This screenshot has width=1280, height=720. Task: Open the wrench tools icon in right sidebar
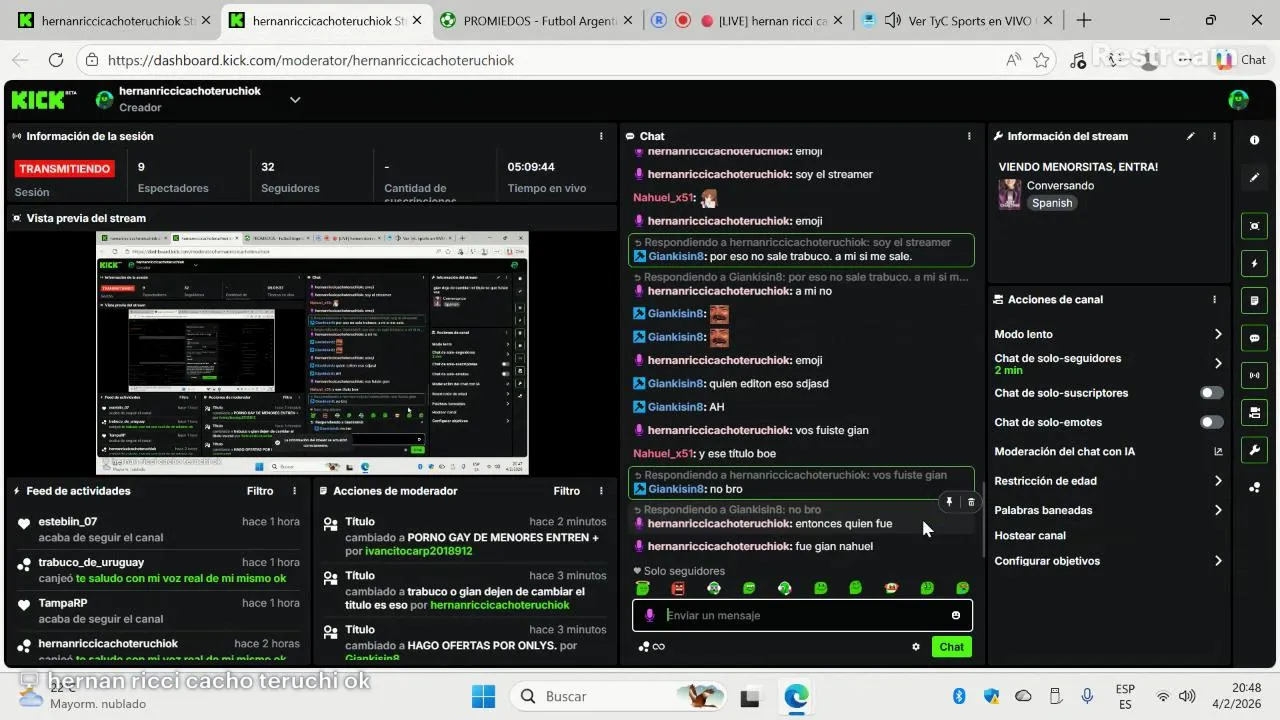1254,449
